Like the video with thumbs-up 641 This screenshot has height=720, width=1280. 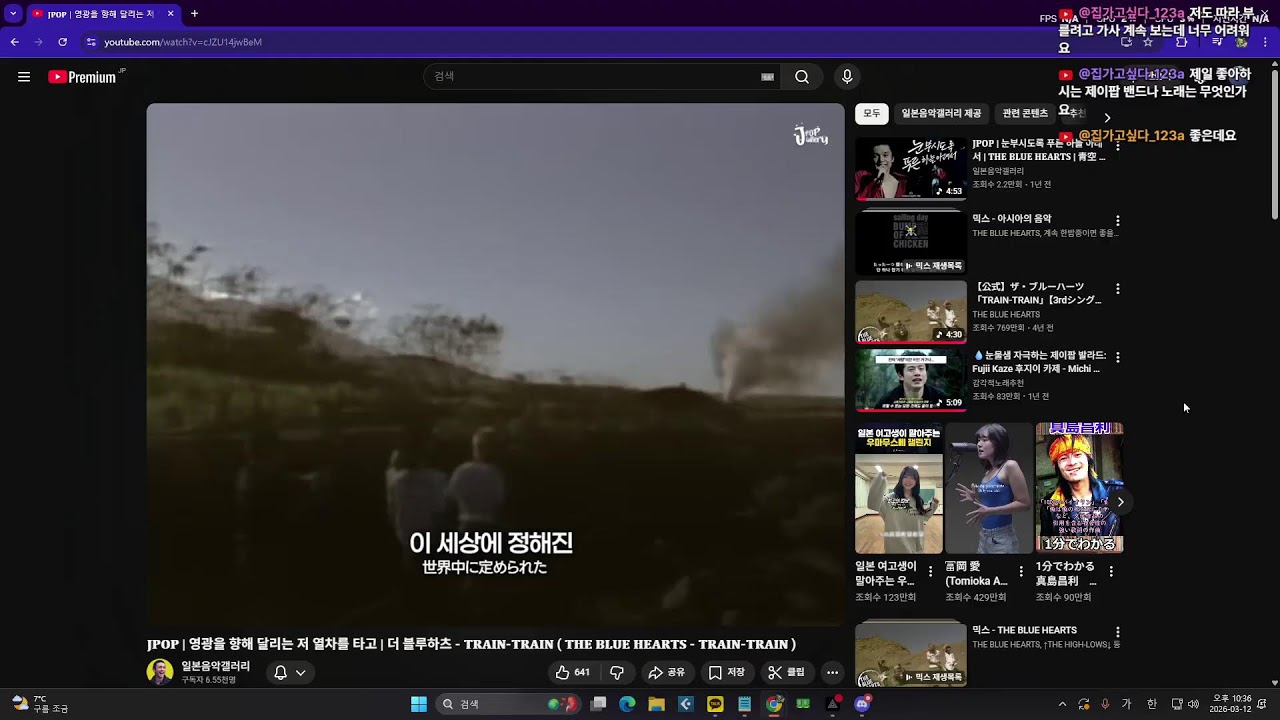point(573,673)
